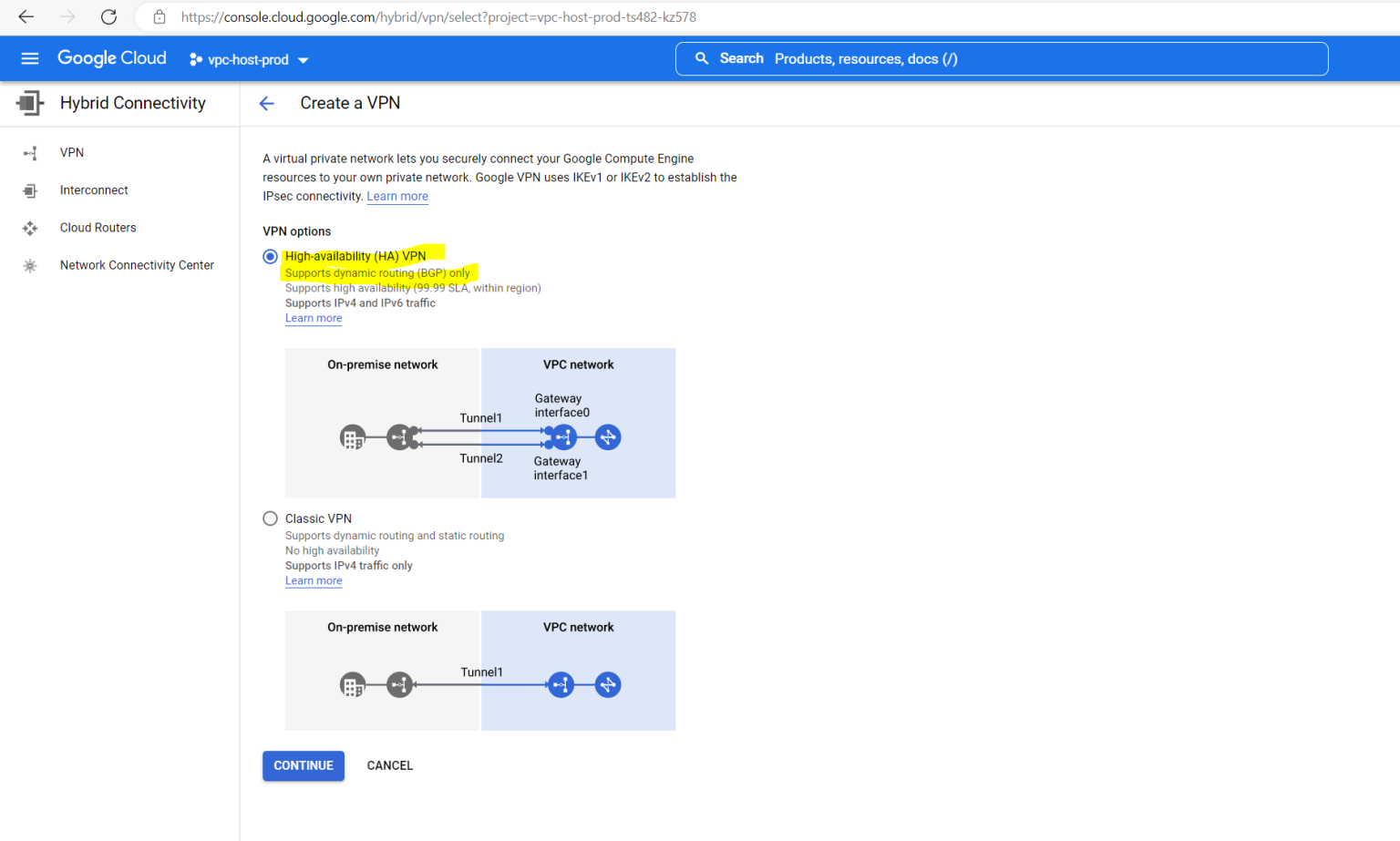Open the Learn more link under HA VPN
Image resolution: width=1400 pixels, height=841 pixels.
(x=314, y=317)
